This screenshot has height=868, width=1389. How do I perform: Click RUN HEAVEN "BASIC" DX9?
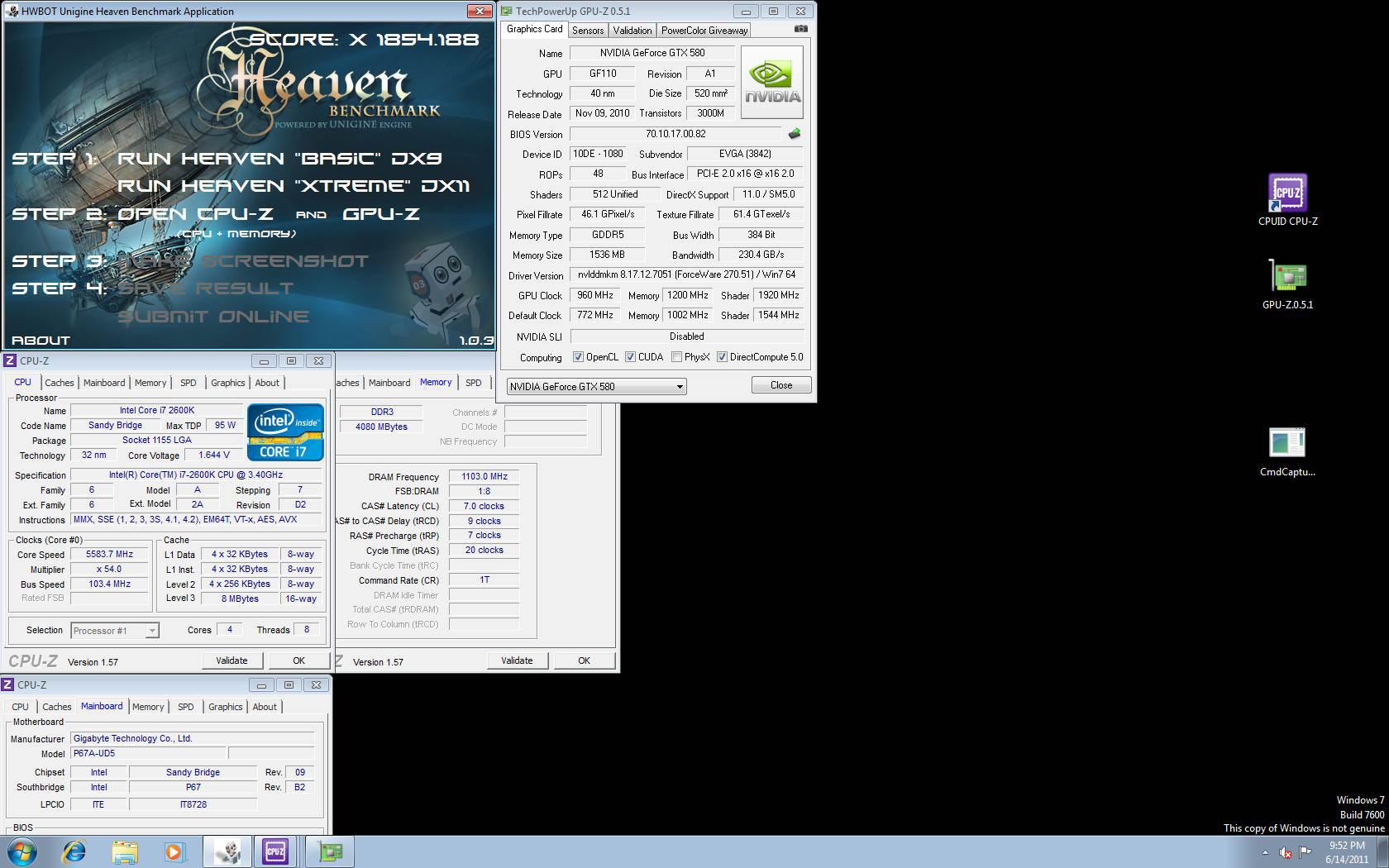pos(279,158)
